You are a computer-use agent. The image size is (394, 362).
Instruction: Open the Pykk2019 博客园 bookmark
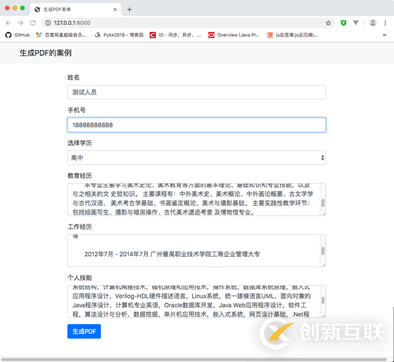point(119,35)
